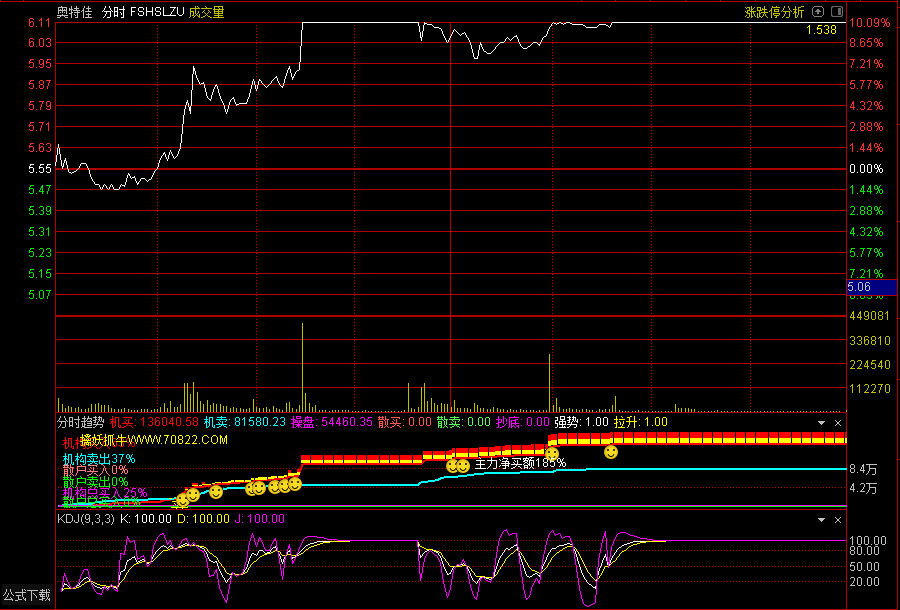Click the up-arrow icon beside 涨跌停分析

818,11
